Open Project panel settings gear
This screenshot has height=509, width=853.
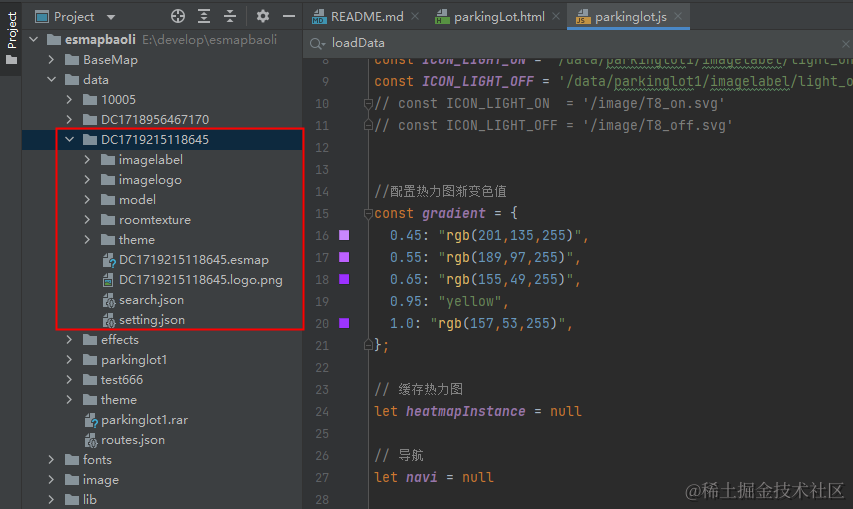(x=263, y=16)
